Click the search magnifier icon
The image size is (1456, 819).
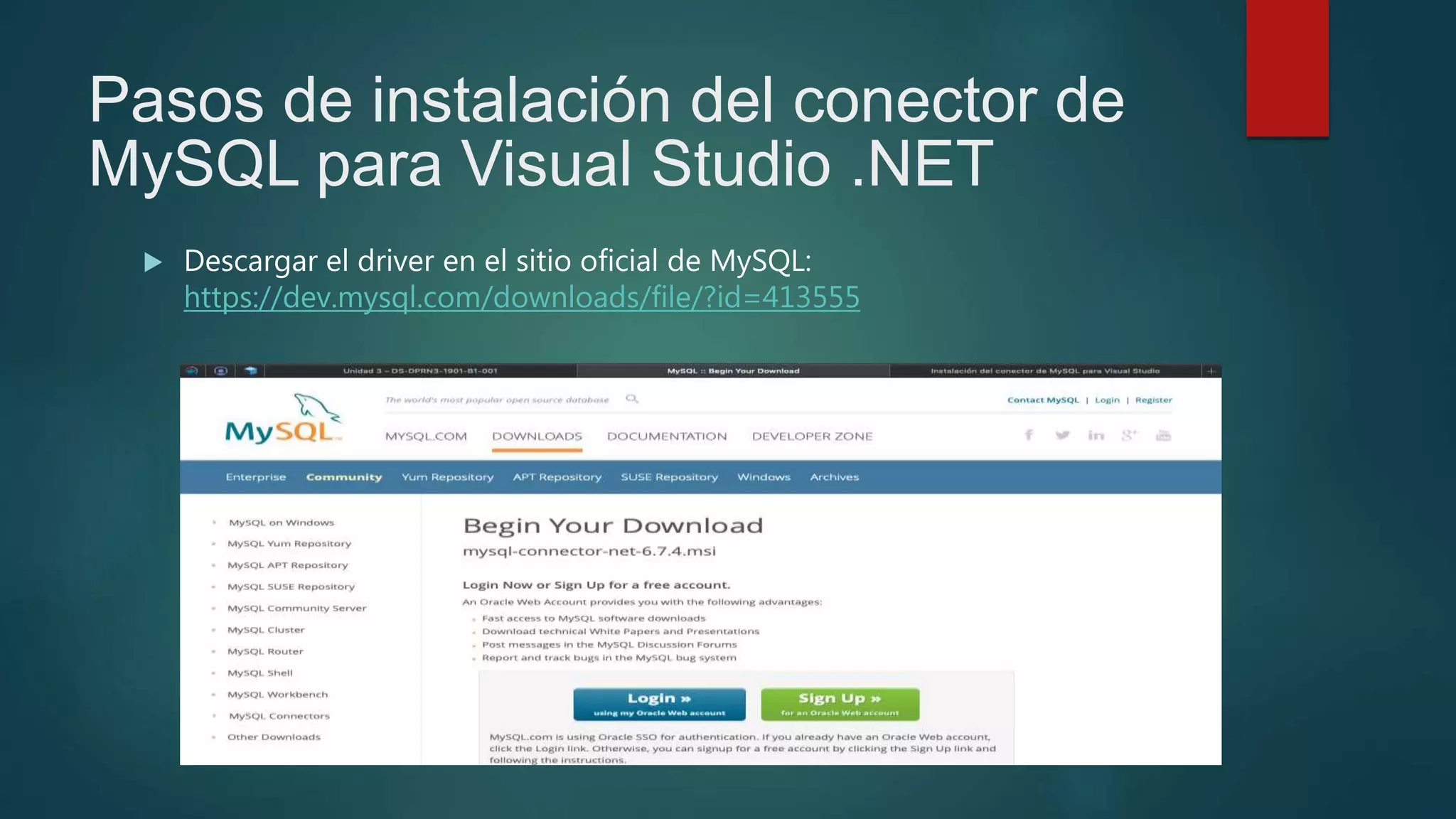click(632, 400)
